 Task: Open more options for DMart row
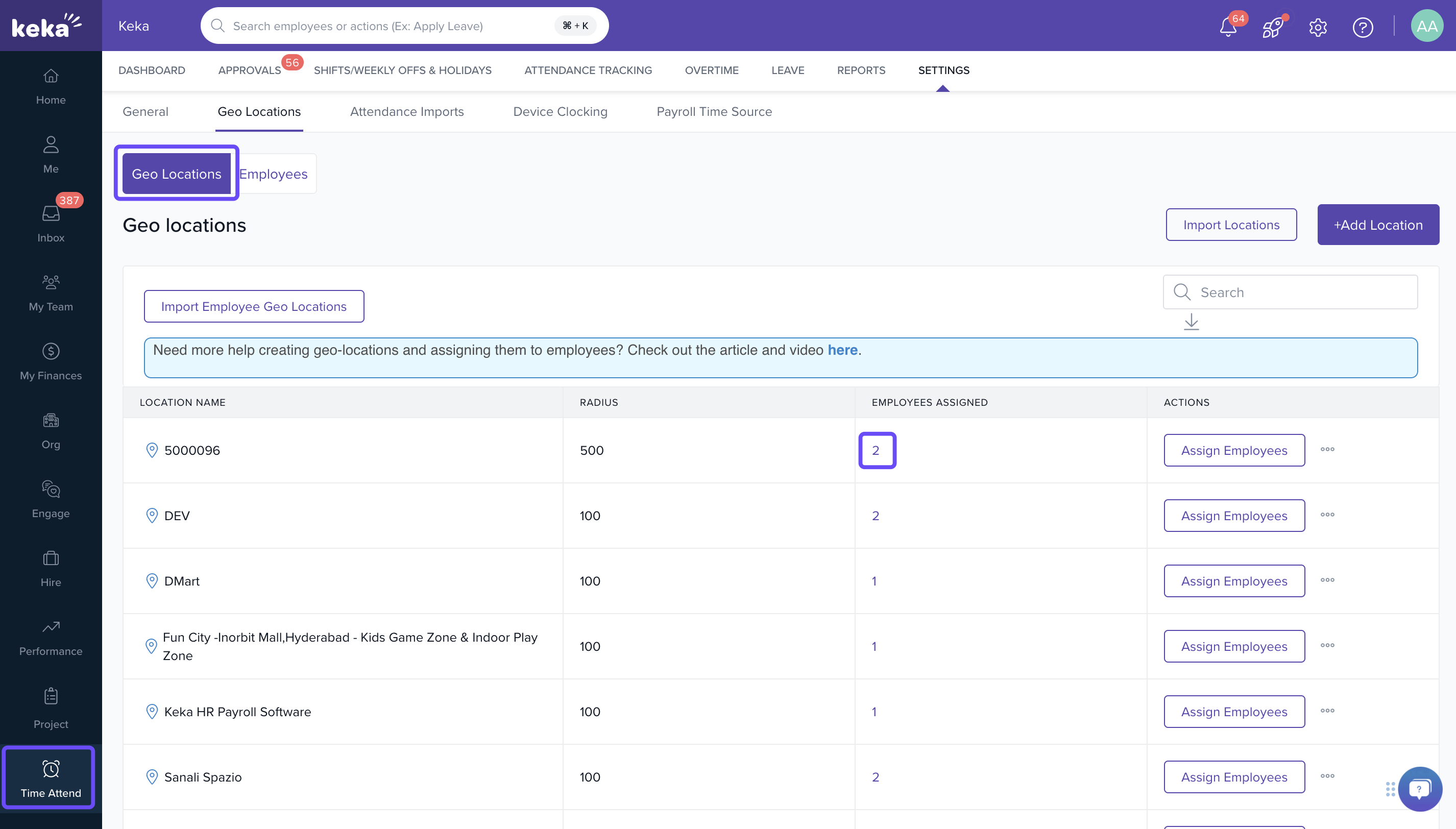1327,580
